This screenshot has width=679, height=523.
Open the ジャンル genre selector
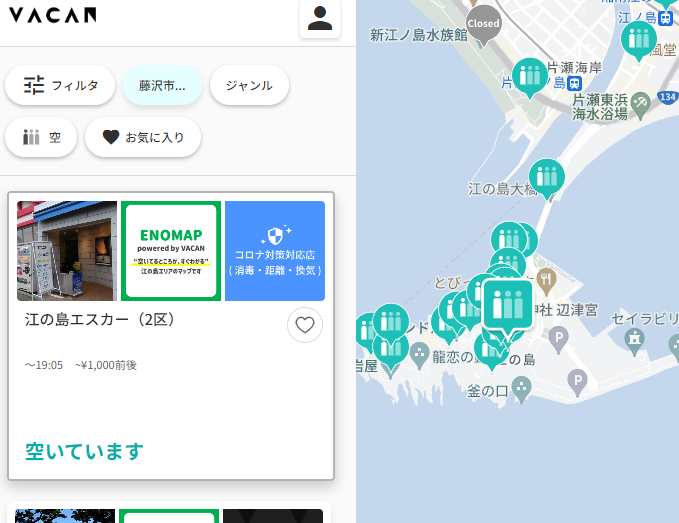click(249, 85)
